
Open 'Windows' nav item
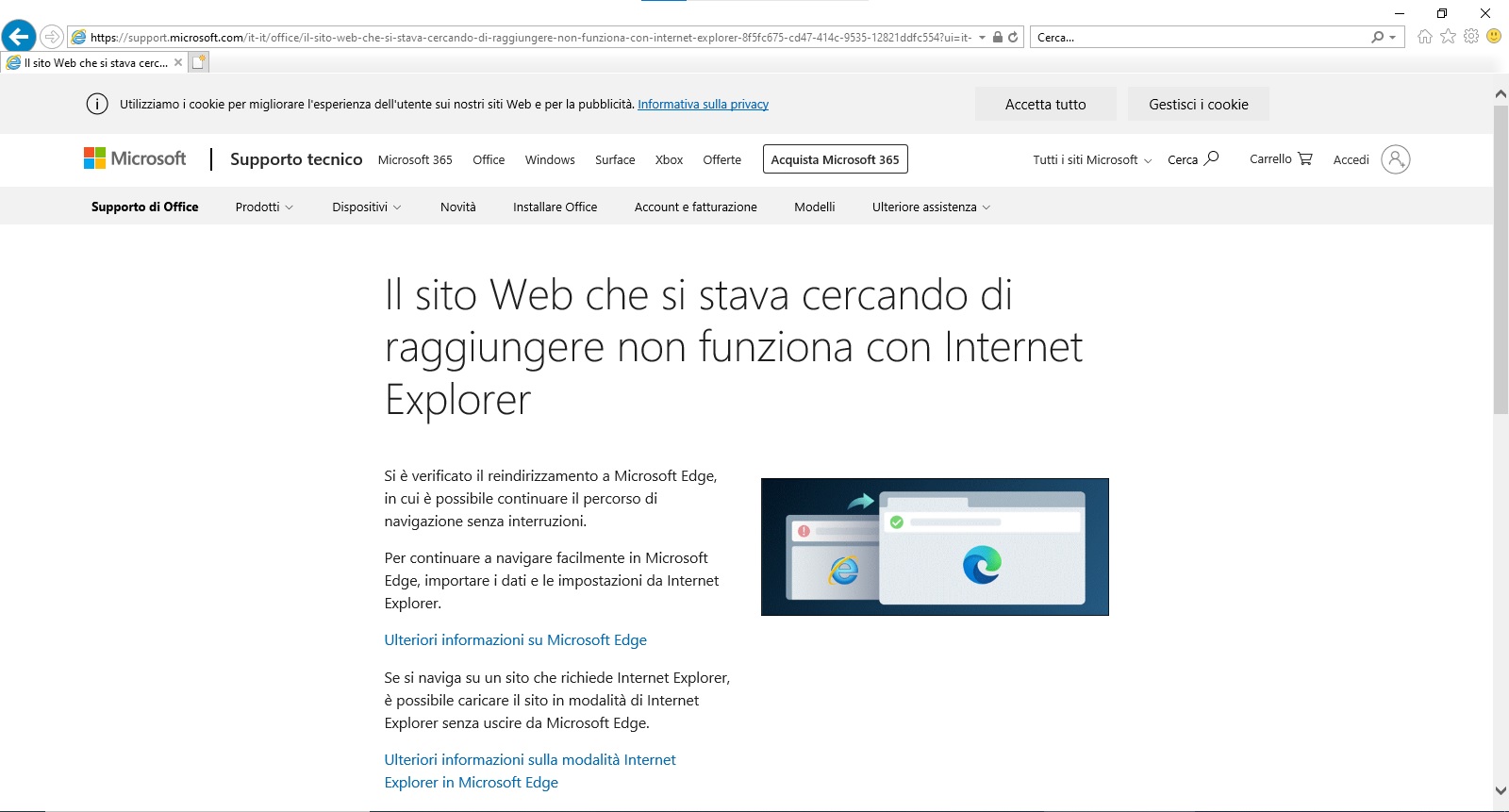550,159
